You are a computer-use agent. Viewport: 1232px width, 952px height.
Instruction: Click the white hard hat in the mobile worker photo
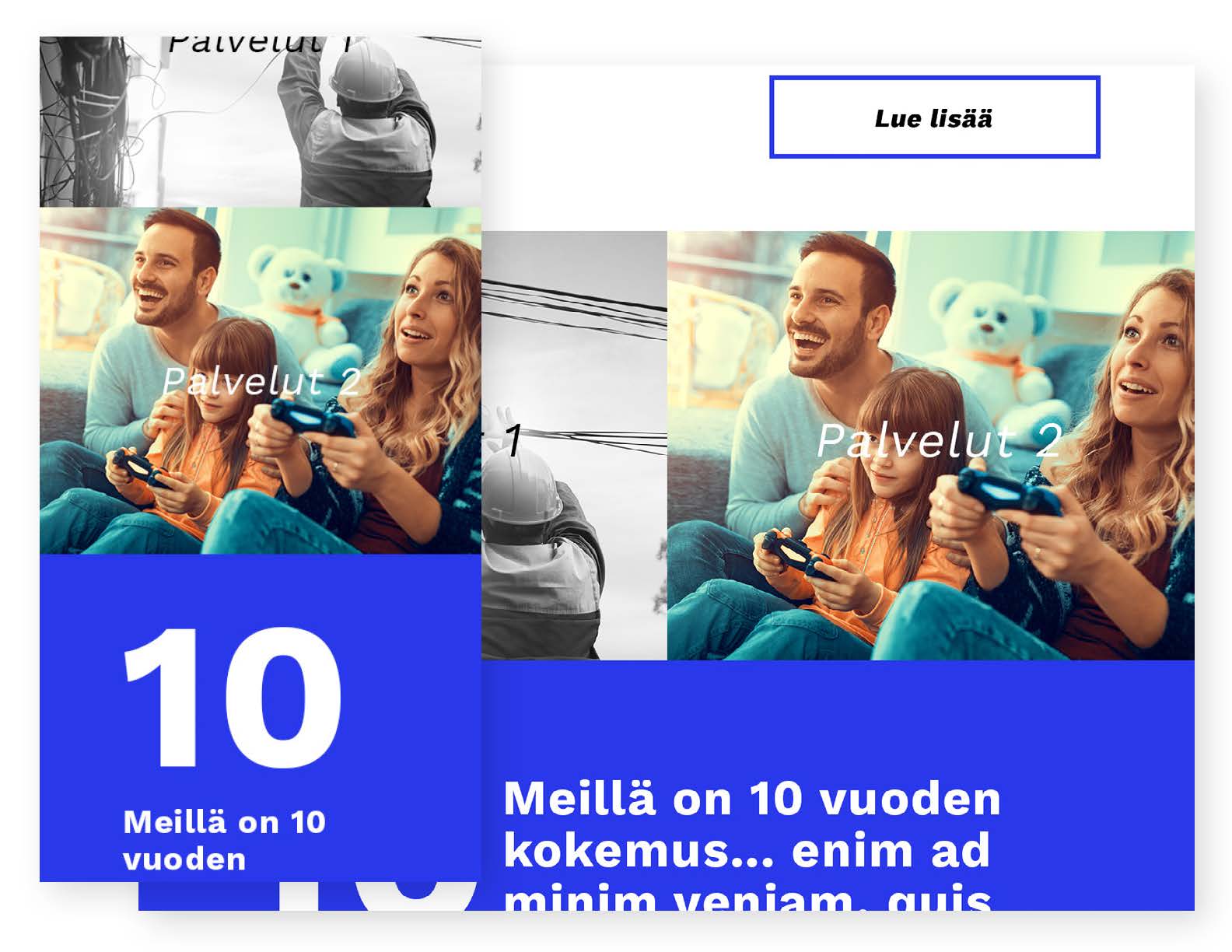coord(366,71)
